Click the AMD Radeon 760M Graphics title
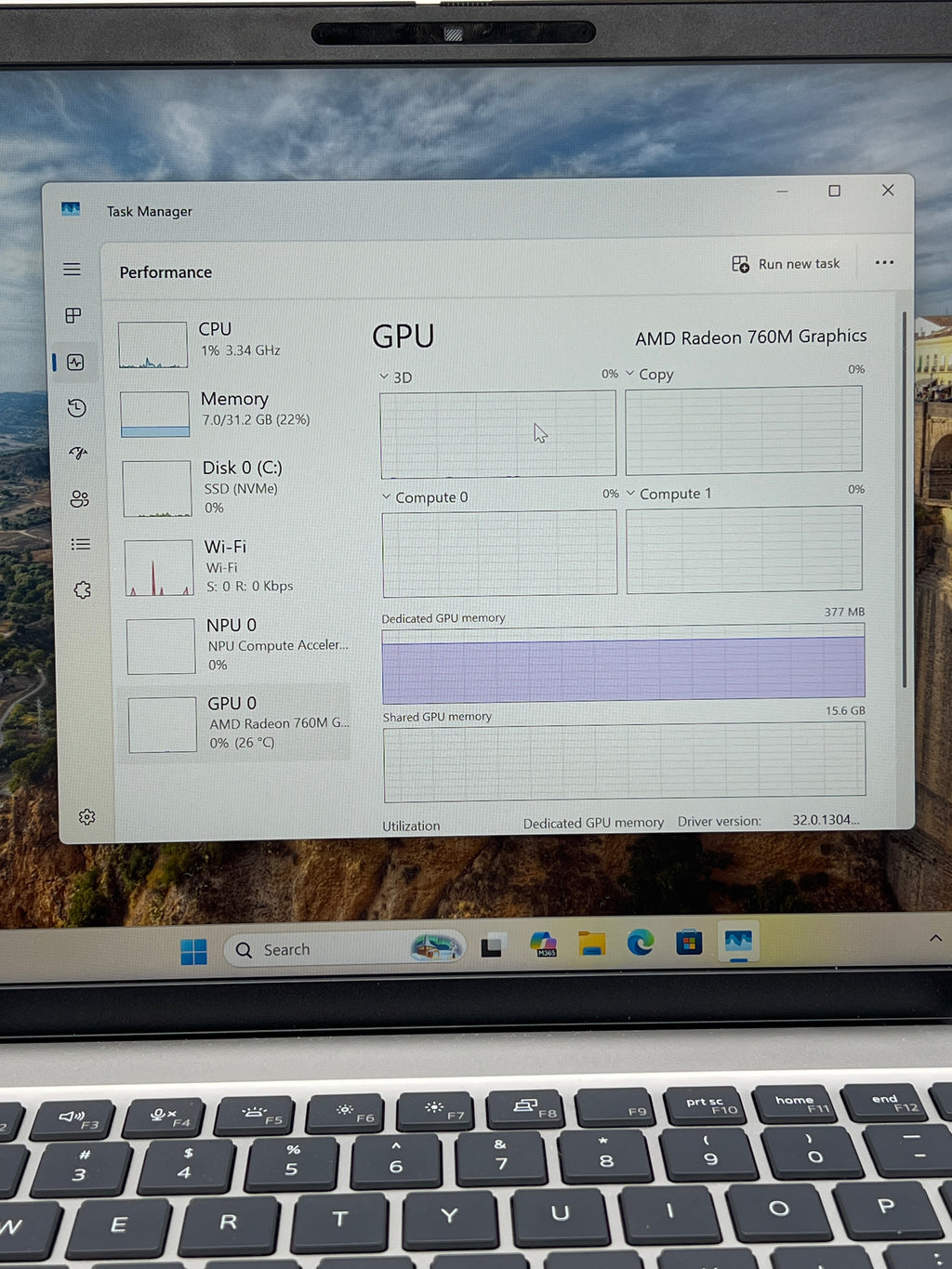The image size is (952, 1269). [x=750, y=337]
